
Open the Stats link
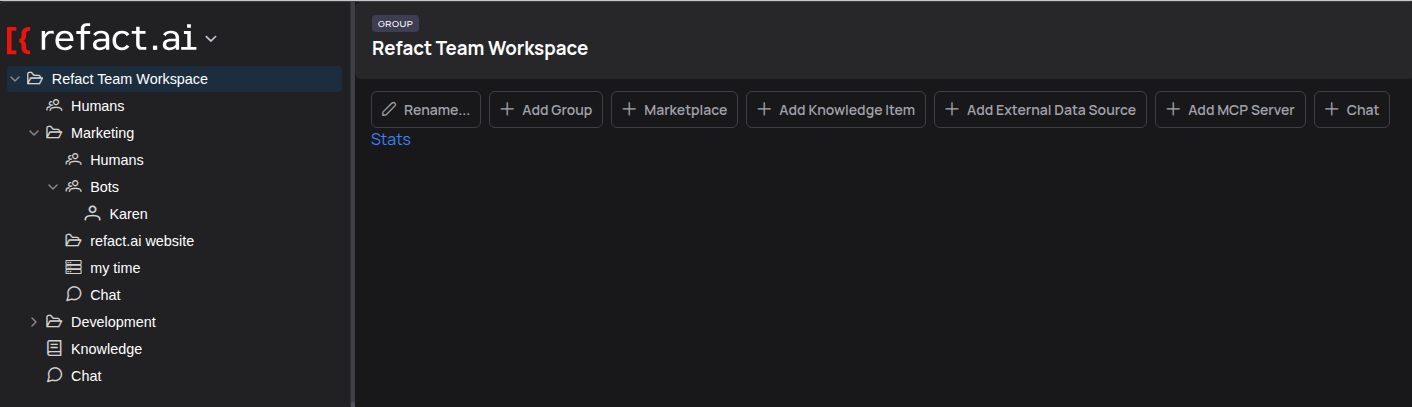[391, 139]
